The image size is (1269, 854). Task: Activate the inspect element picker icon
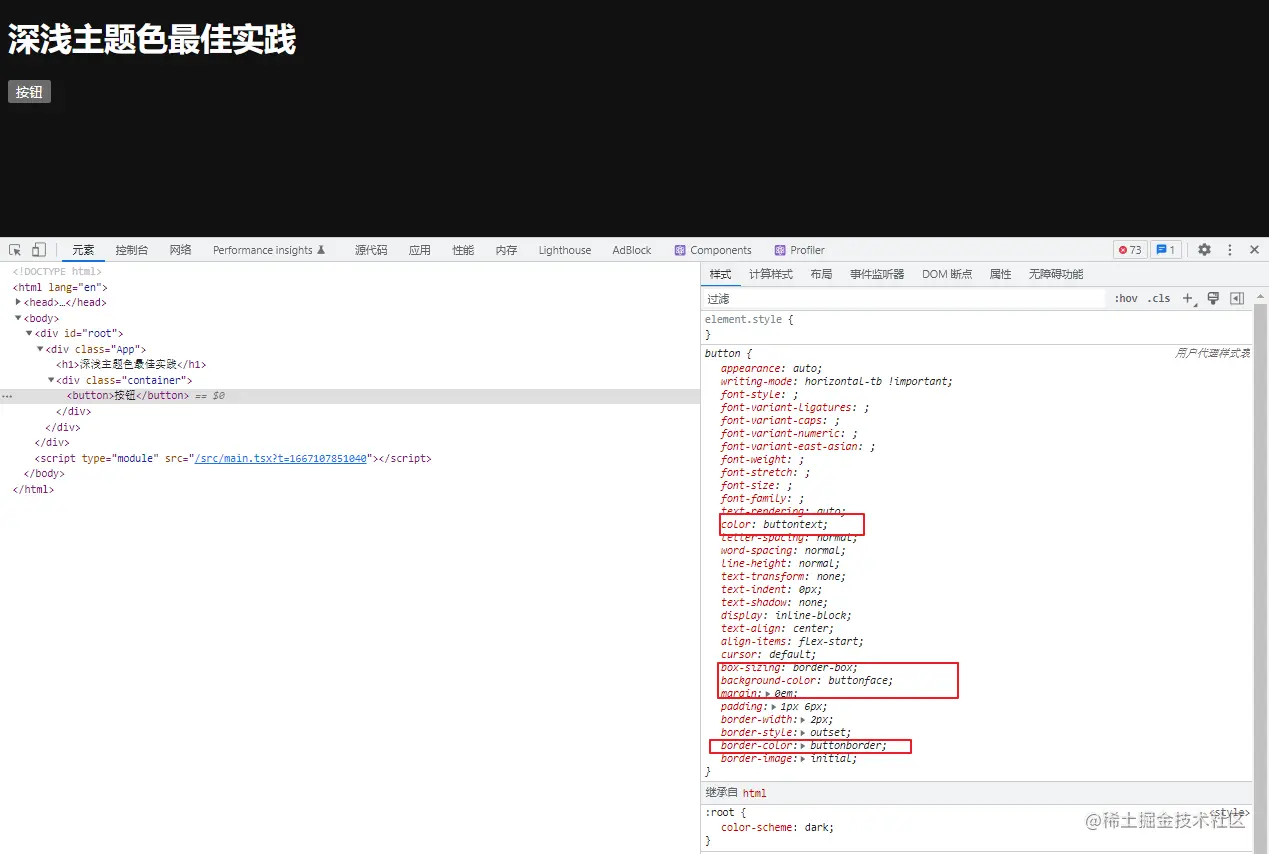click(x=15, y=250)
